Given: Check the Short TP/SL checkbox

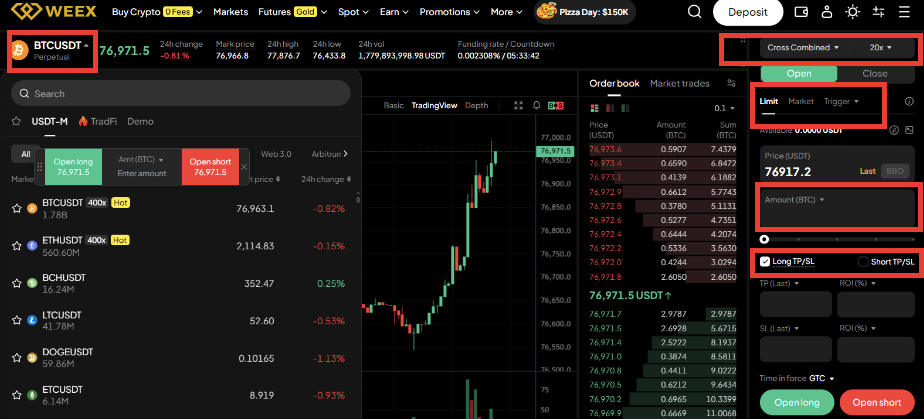Looking at the screenshot, I should [x=863, y=262].
